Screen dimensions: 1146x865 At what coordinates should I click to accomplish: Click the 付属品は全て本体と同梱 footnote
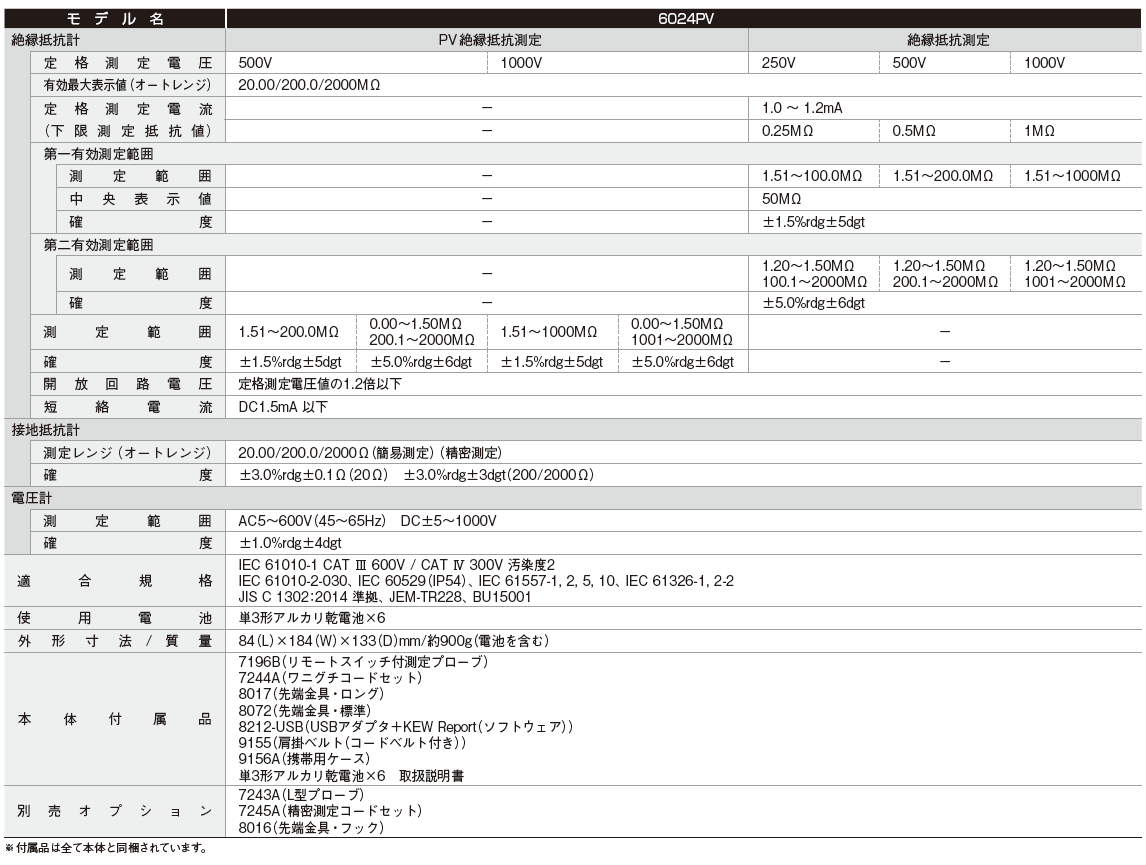[x=107, y=848]
